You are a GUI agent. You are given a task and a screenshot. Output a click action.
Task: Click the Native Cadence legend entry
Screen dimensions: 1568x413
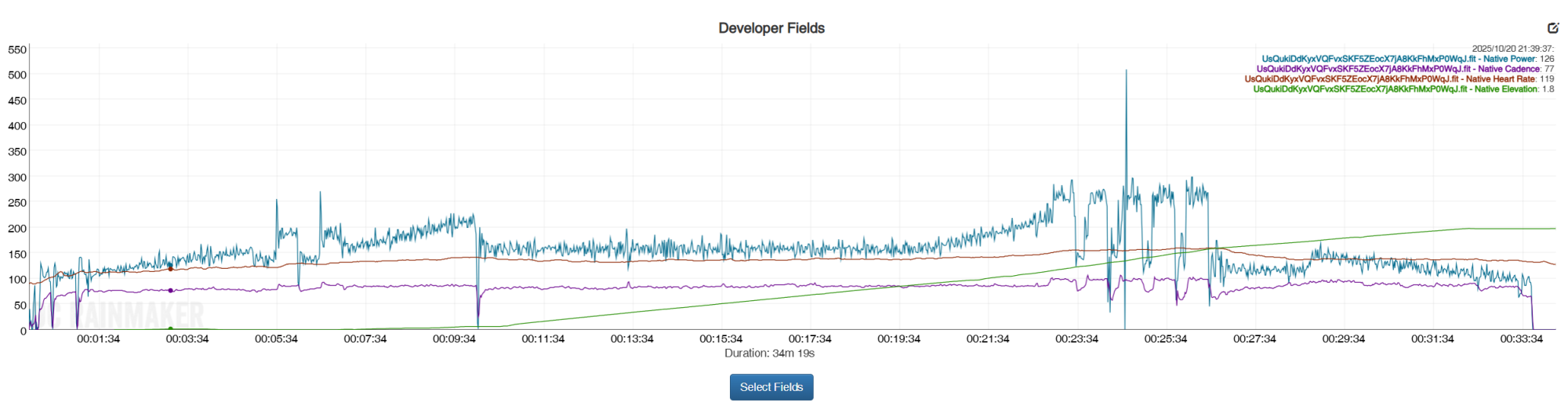coord(1405,69)
